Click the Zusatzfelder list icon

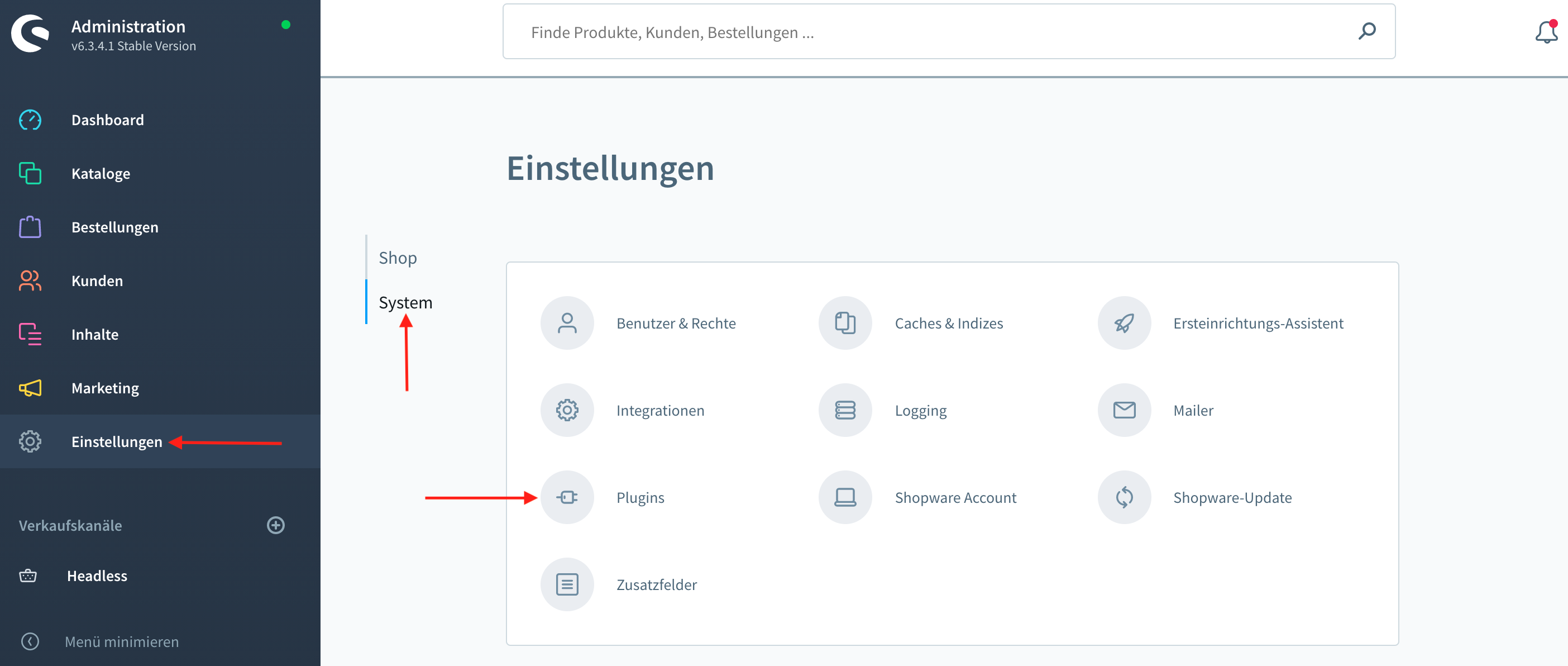click(x=567, y=584)
